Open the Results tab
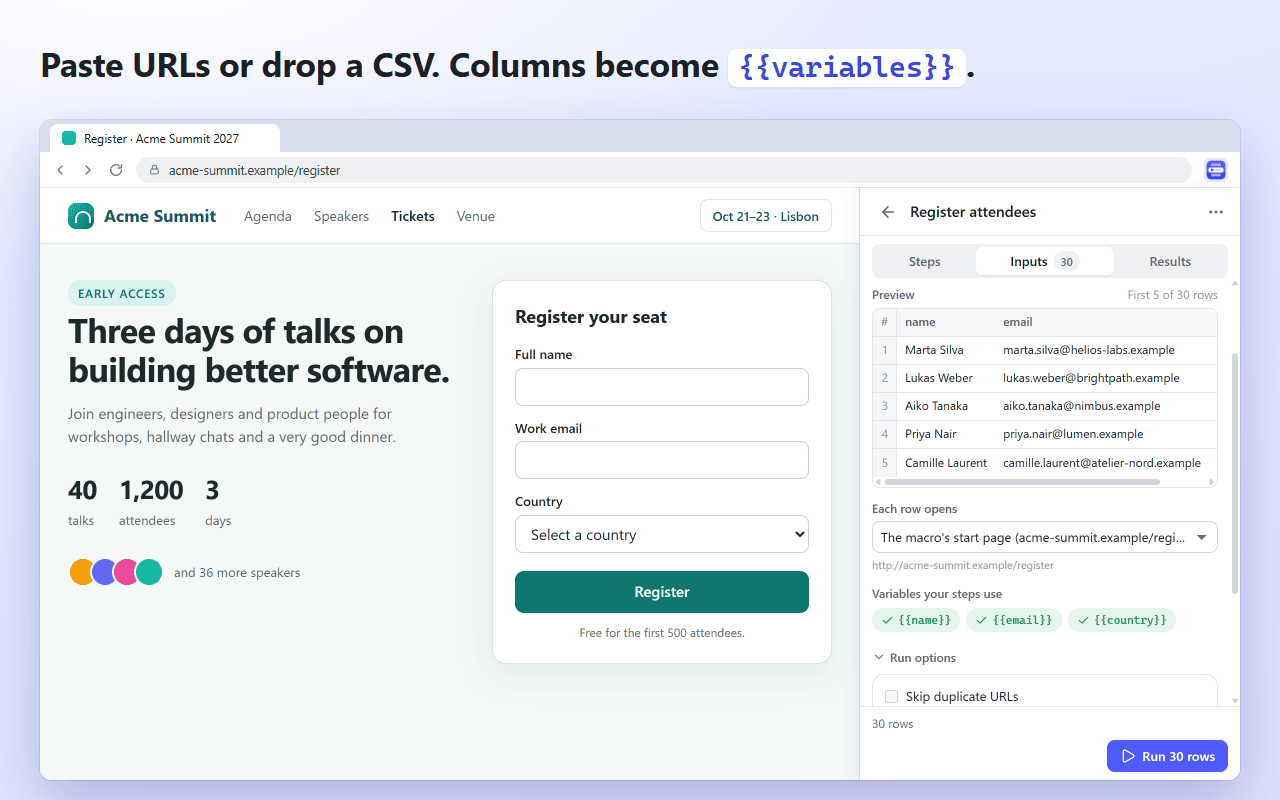Image resolution: width=1280 pixels, height=800 pixels. pyautogui.click(x=1170, y=261)
